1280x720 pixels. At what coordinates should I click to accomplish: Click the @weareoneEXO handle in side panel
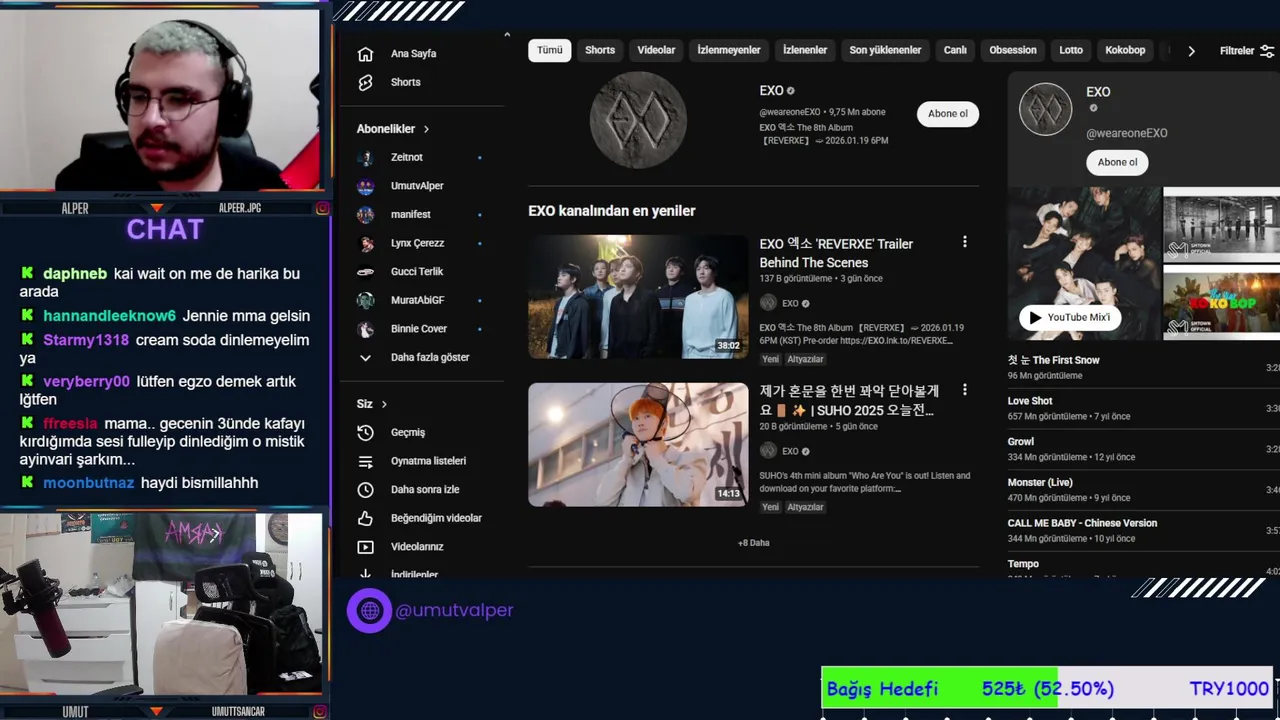coord(1127,133)
